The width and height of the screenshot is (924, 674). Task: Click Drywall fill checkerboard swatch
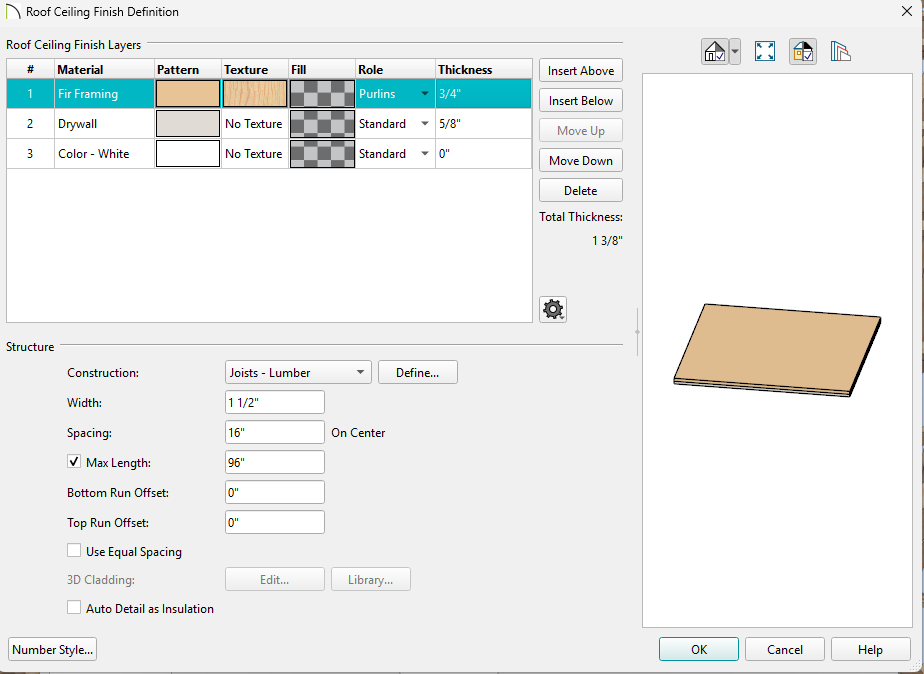click(322, 124)
